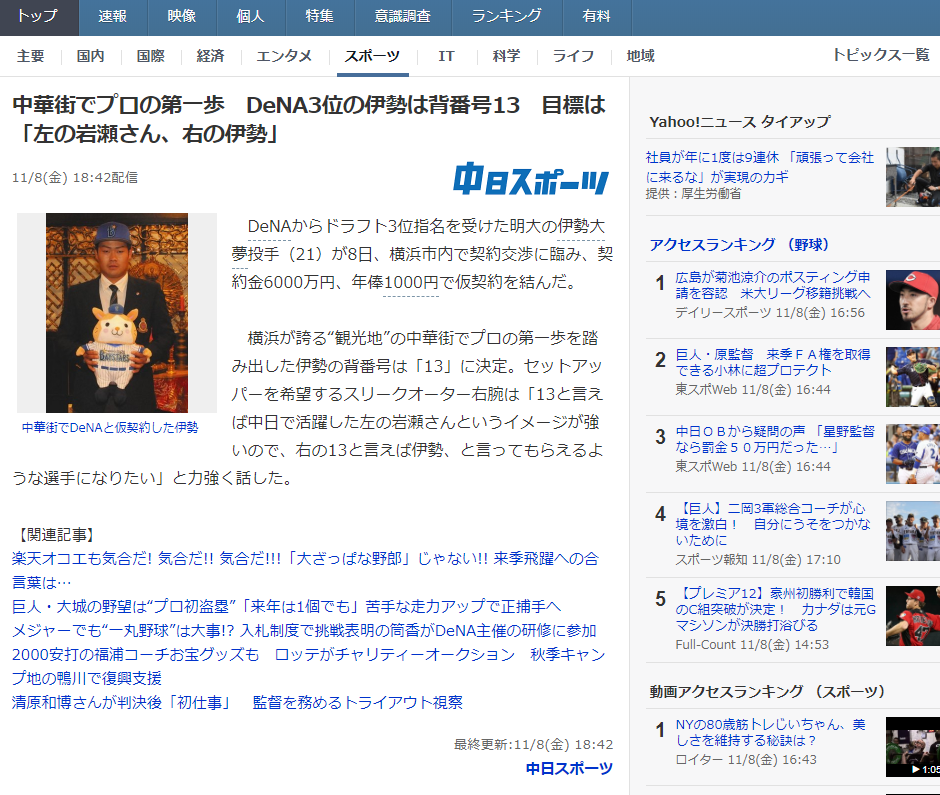Select the 主要 category
The width and height of the screenshot is (940, 795).
click(31, 56)
